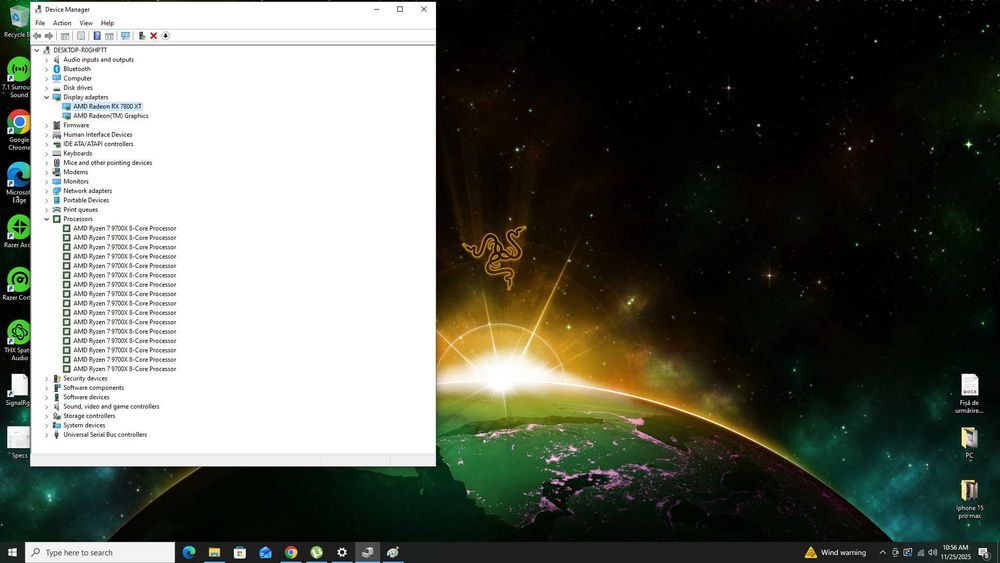Open File Explorer from the taskbar

(x=214, y=552)
